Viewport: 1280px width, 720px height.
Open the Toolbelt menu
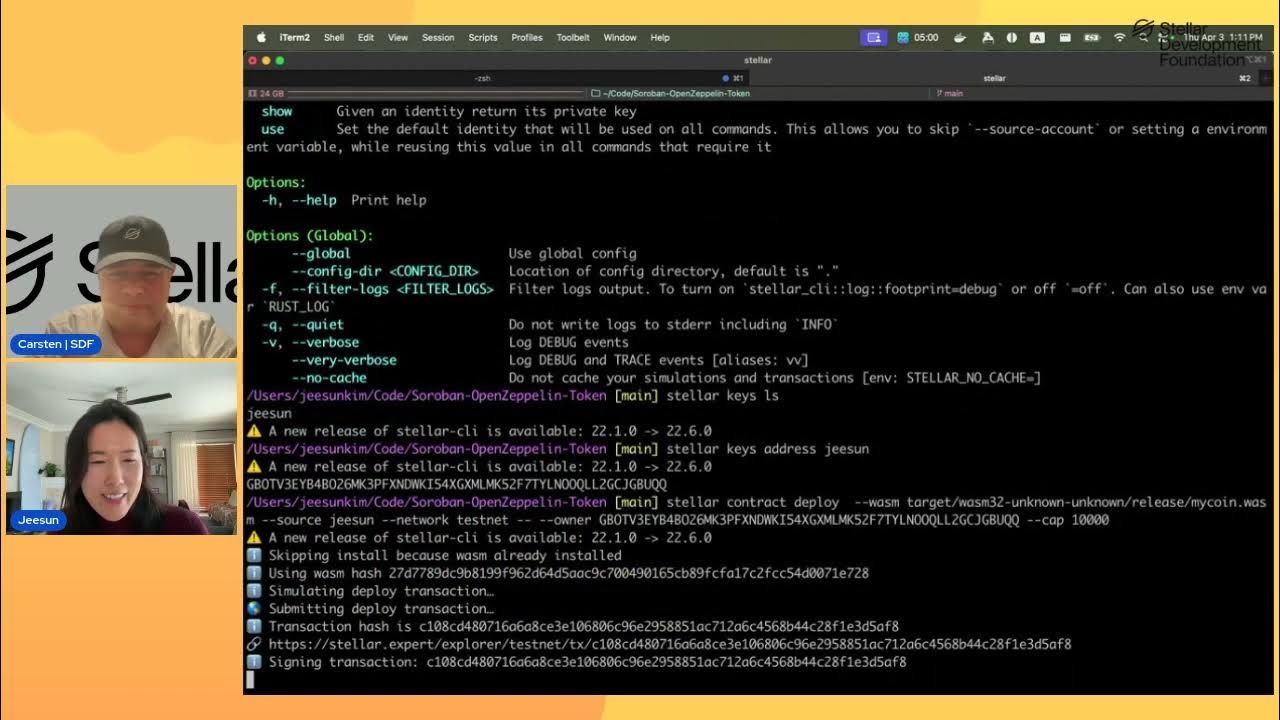pyautogui.click(x=573, y=37)
